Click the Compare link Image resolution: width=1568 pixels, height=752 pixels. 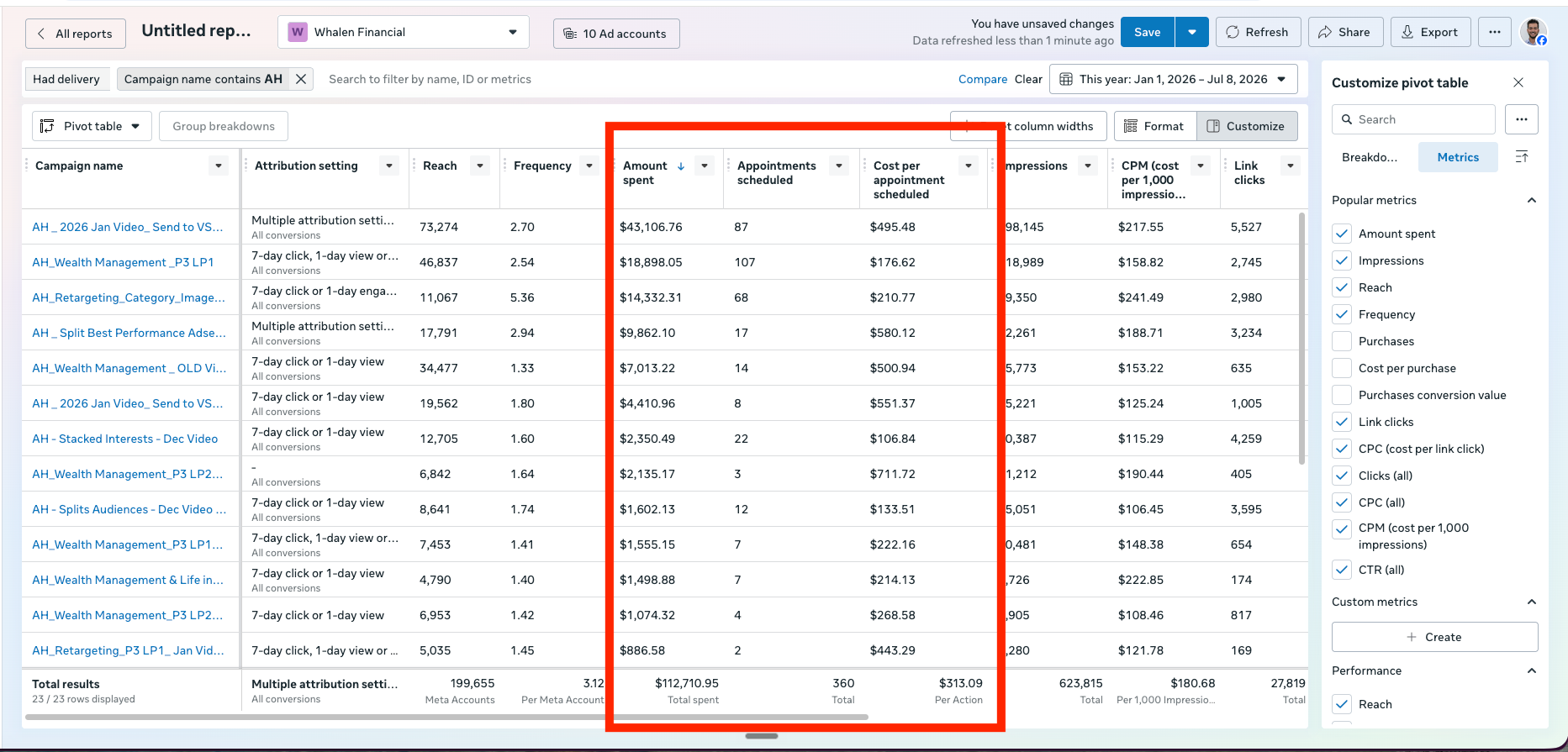tap(983, 79)
